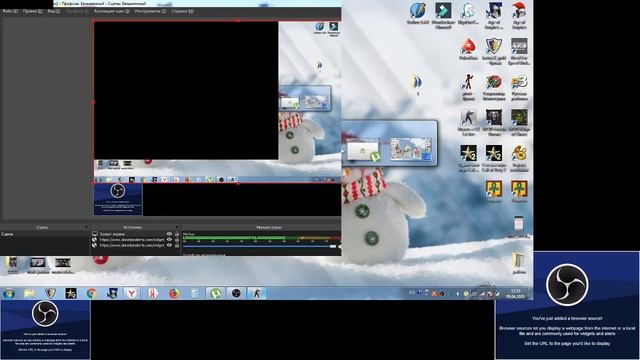Open the stickman game desktop shortcut
This screenshot has height=360, width=640.
point(468,87)
